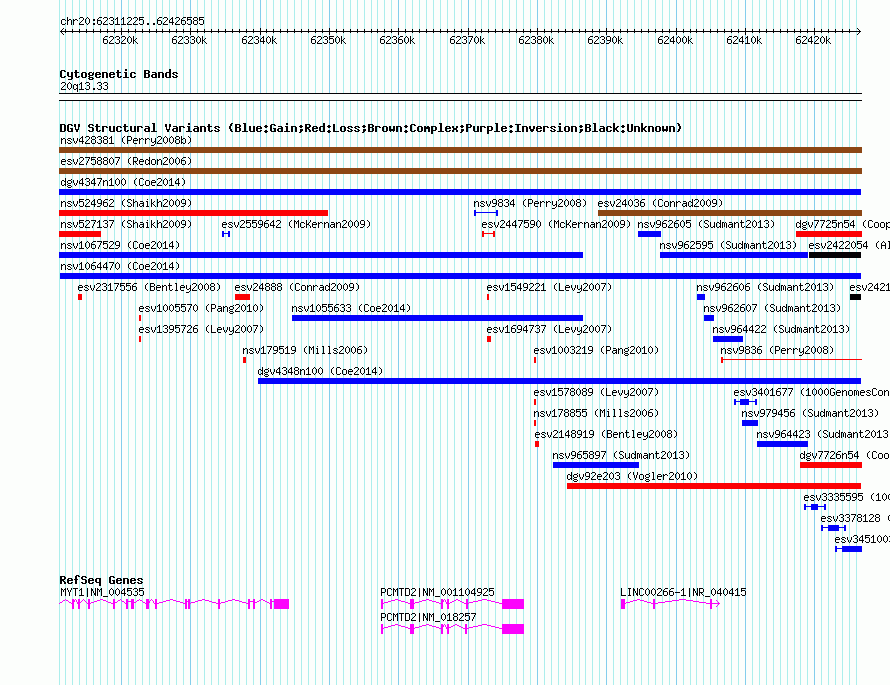Open the nsv9834 (Perry2008) variant label
890x685 pixels.
point(530,203)
